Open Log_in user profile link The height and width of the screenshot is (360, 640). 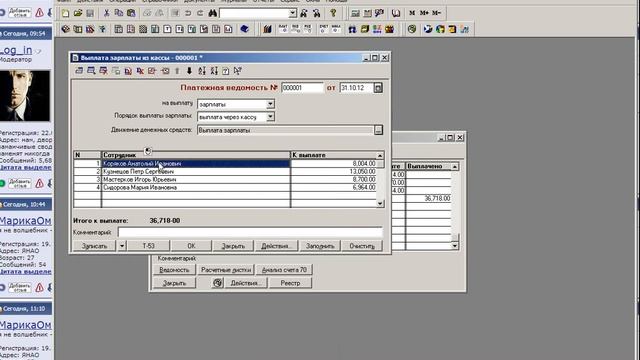click(16, 50)
